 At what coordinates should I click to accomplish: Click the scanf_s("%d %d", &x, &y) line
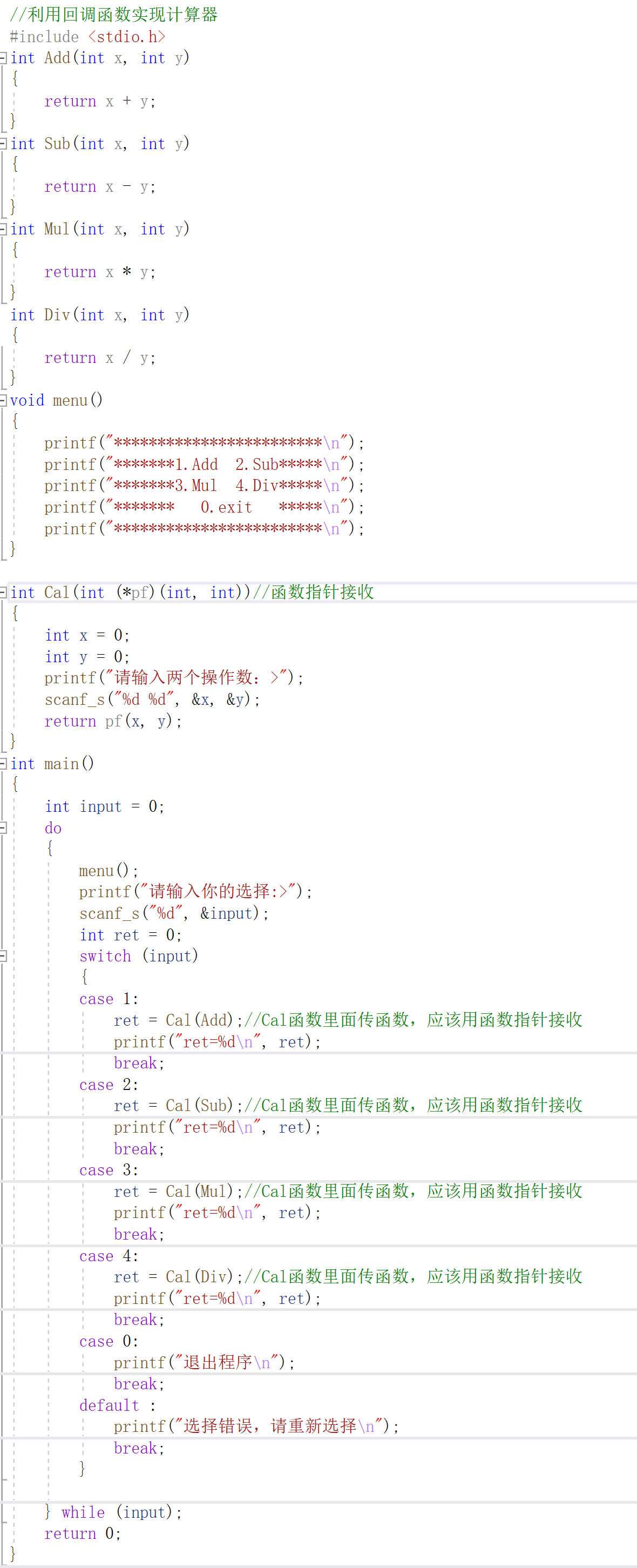[x=152, y=699]
